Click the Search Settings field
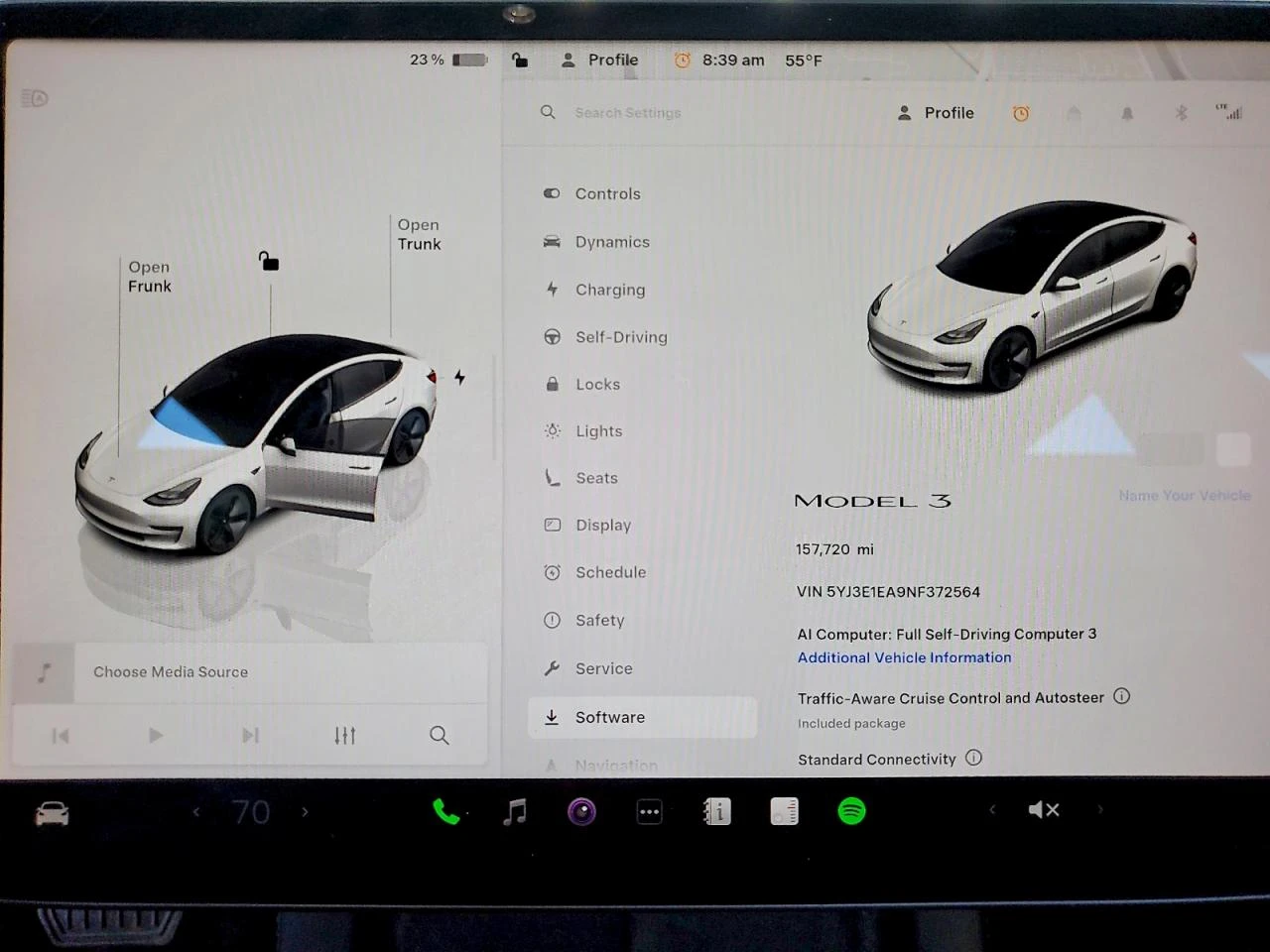 (x=628, y=113)
